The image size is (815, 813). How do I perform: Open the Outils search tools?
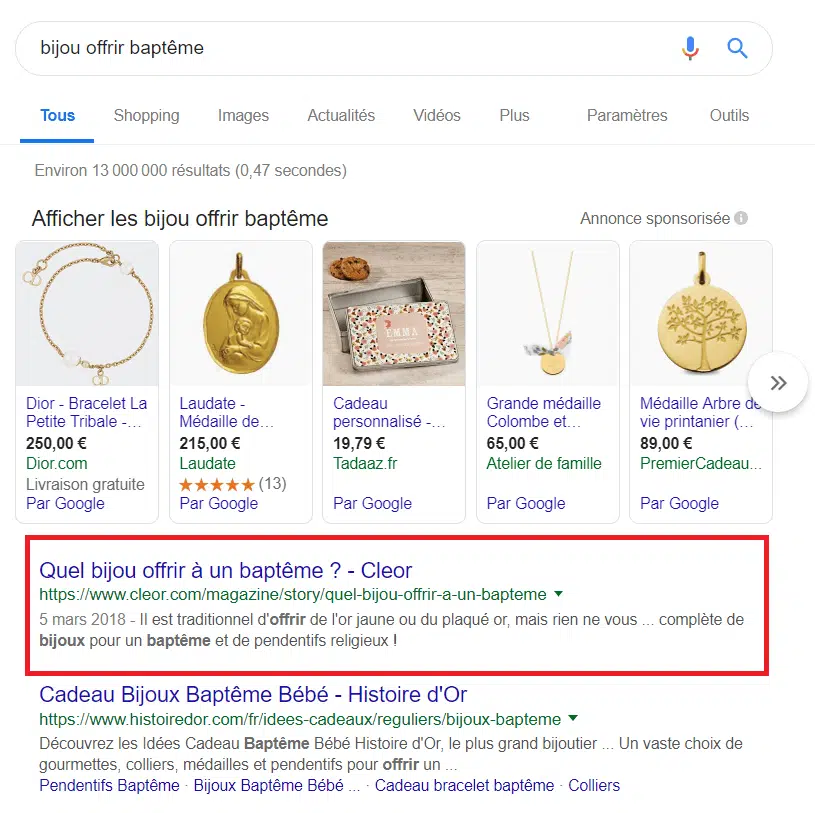729,115
